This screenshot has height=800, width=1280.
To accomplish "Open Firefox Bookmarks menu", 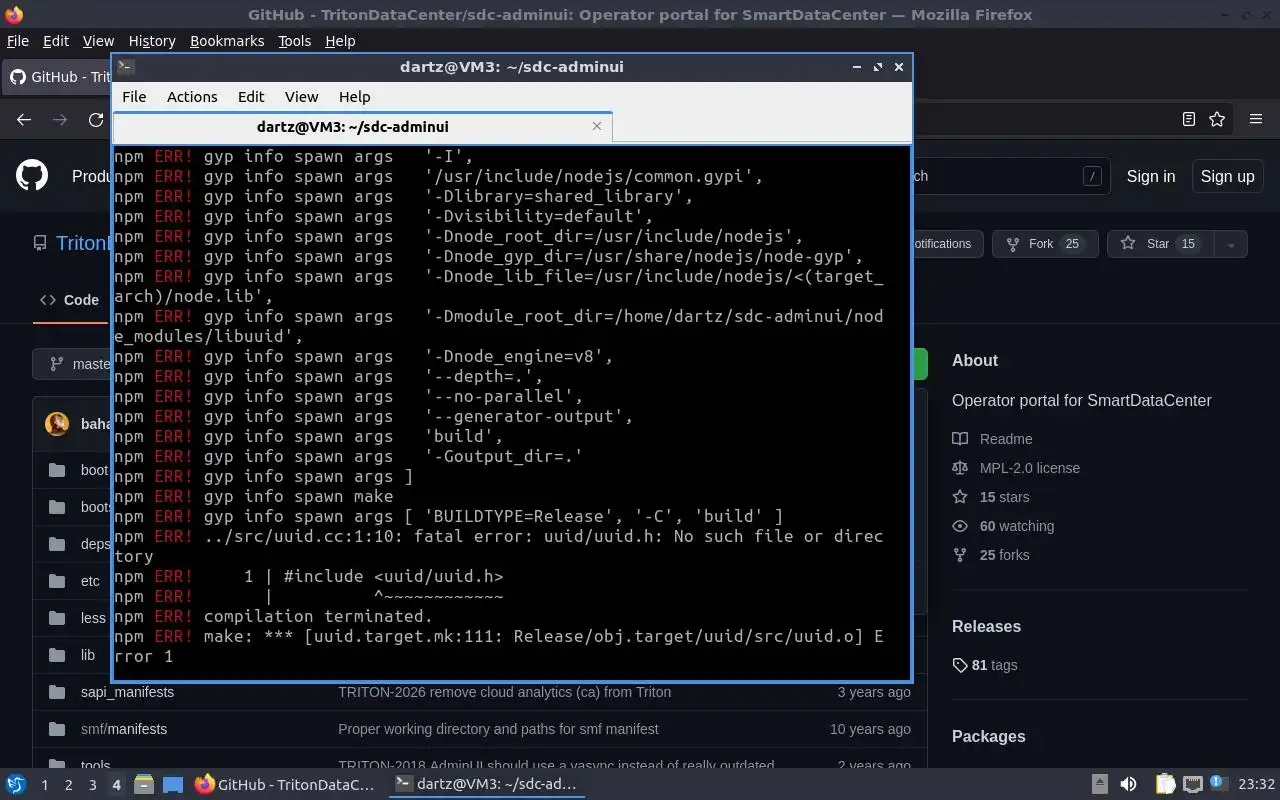I will [227, 41].
